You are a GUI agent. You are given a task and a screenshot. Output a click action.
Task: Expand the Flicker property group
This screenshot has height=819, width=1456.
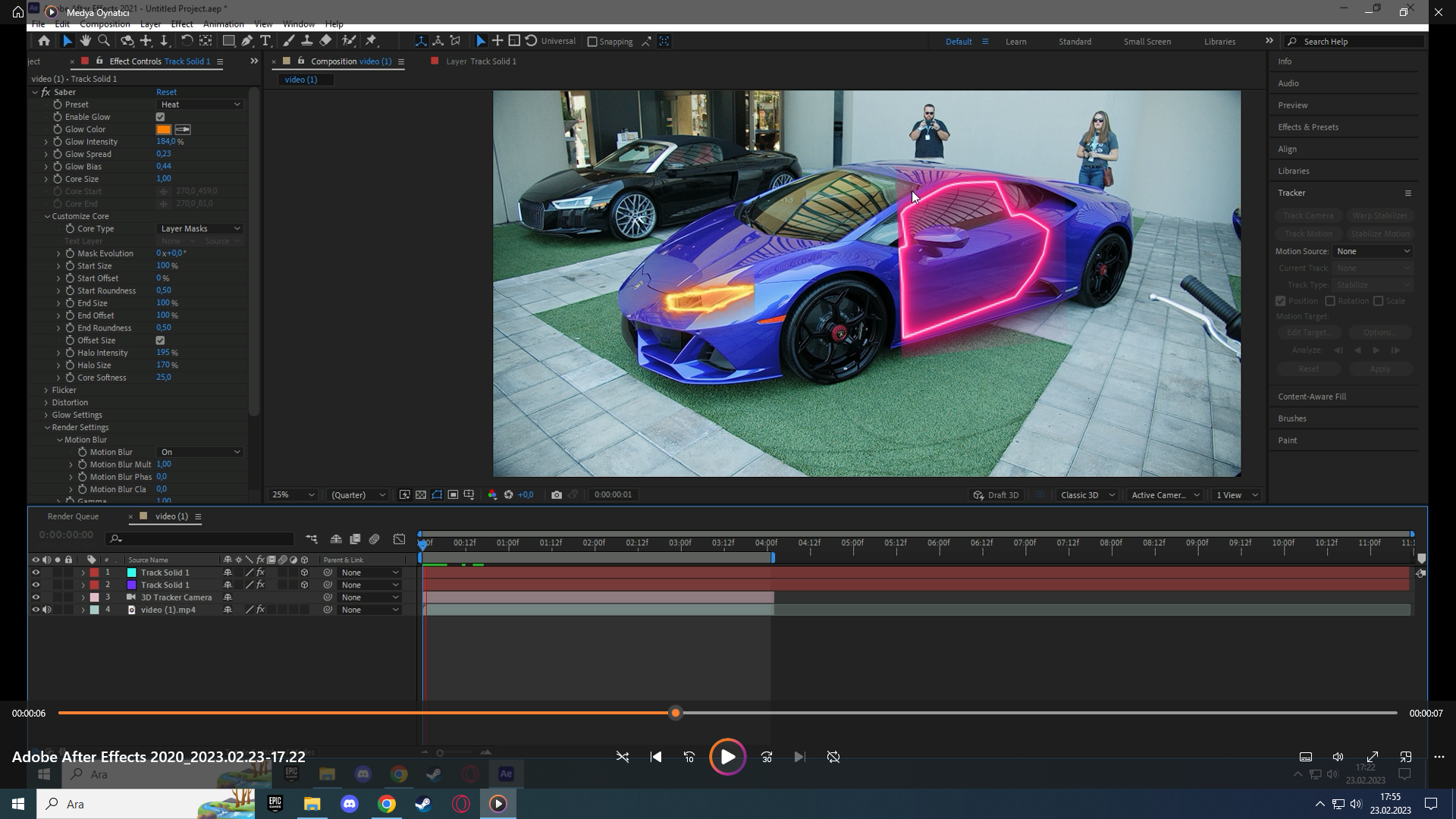46,390
